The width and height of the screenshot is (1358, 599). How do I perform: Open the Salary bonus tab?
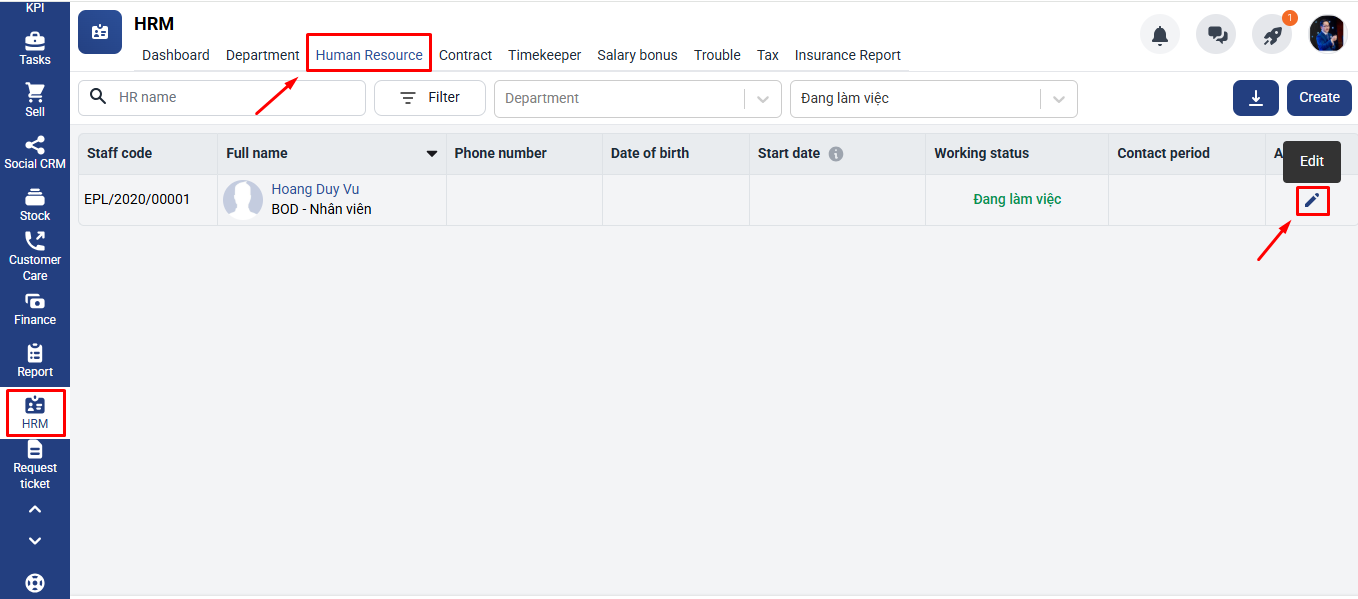(x=637, y=55)
